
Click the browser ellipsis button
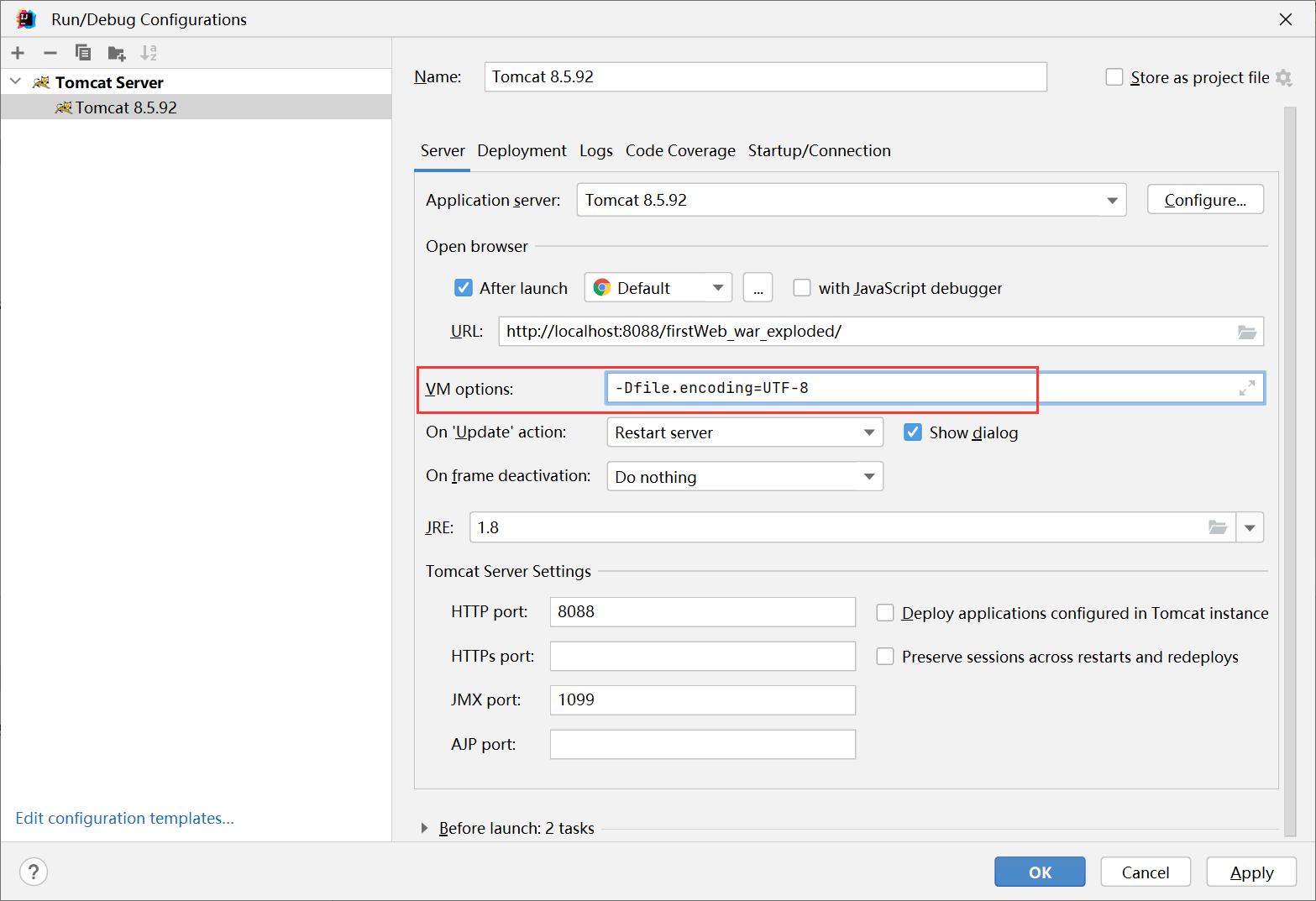[x=758, y=288]
